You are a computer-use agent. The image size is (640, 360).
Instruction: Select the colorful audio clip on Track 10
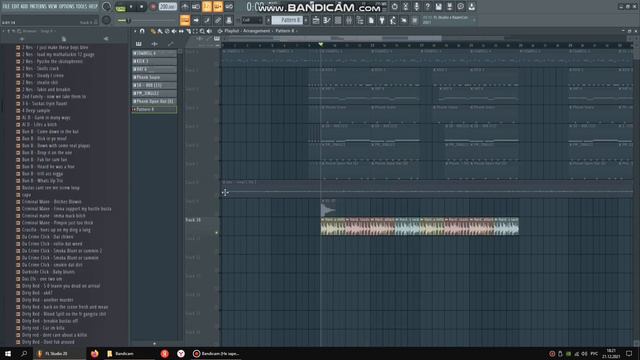coord(420,226)
